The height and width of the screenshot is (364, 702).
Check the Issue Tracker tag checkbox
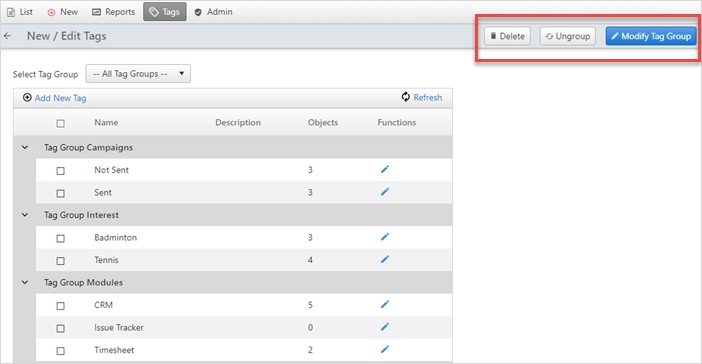point(60,328)
